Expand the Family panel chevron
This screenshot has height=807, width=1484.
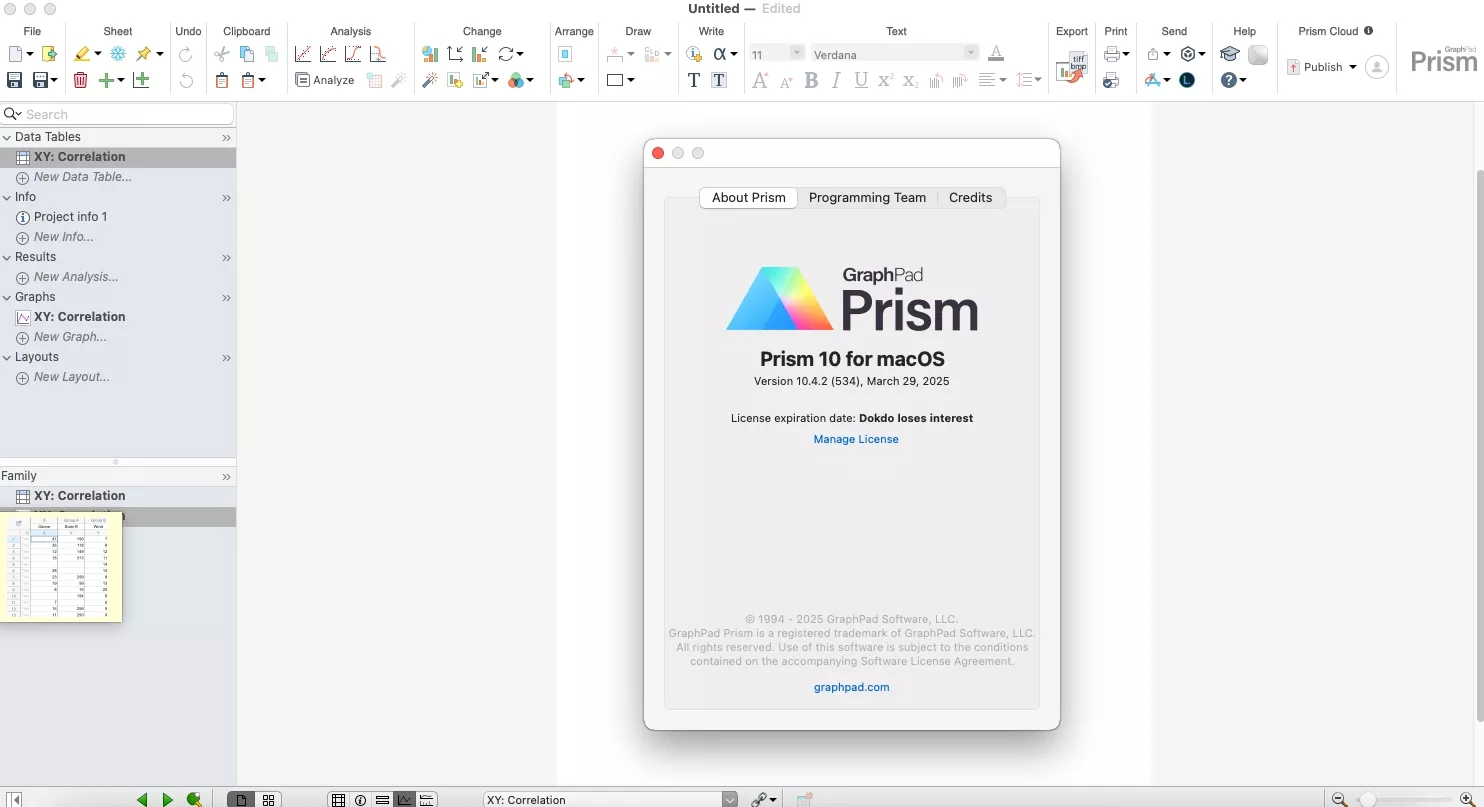[x=226, y=477]
